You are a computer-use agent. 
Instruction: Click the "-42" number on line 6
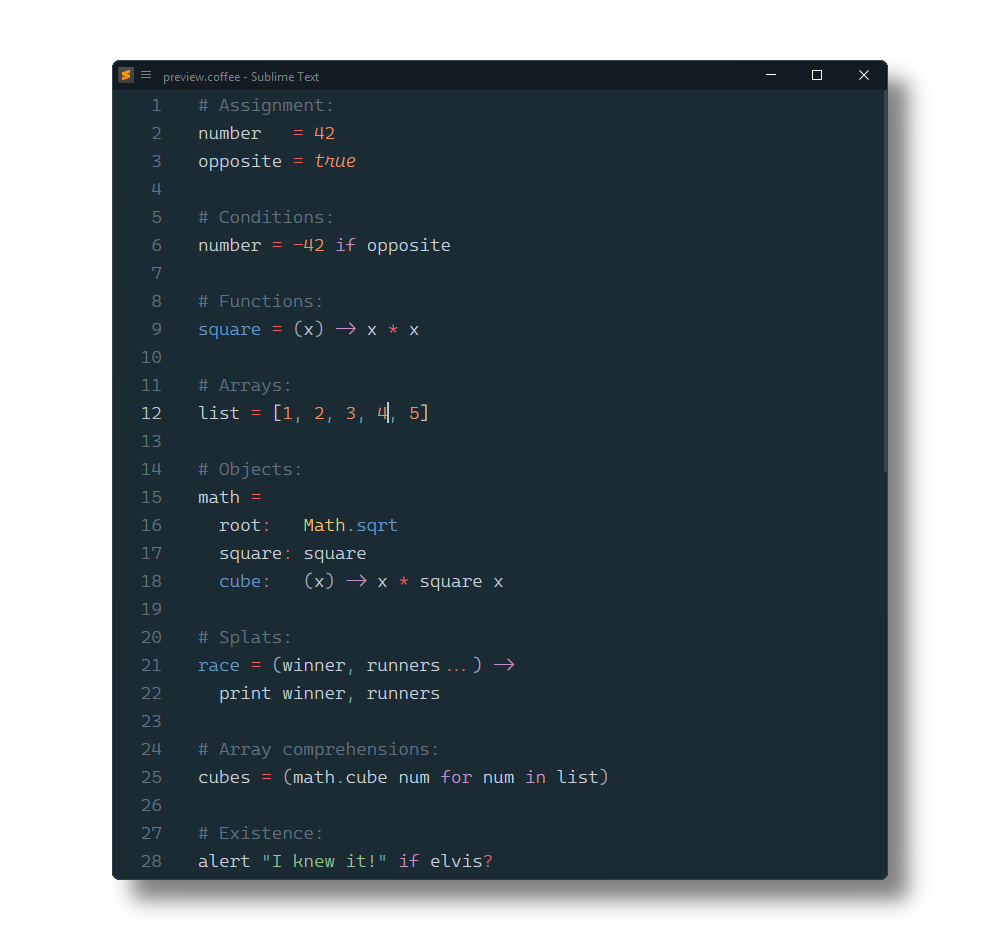309,245
